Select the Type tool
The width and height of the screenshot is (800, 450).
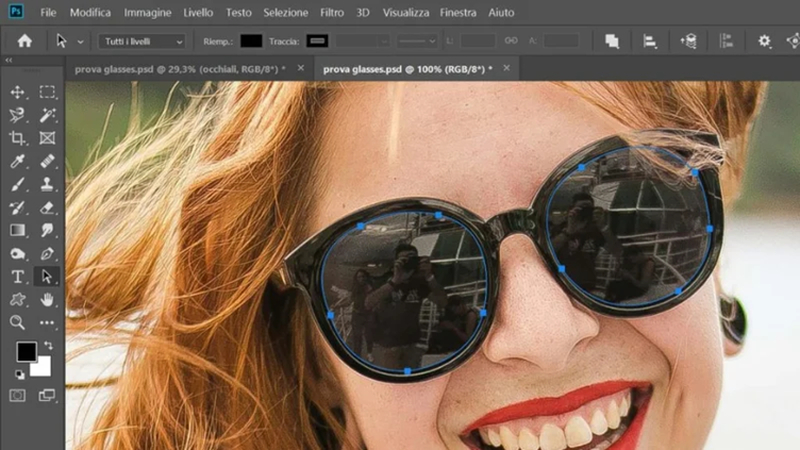pos(17,277)
